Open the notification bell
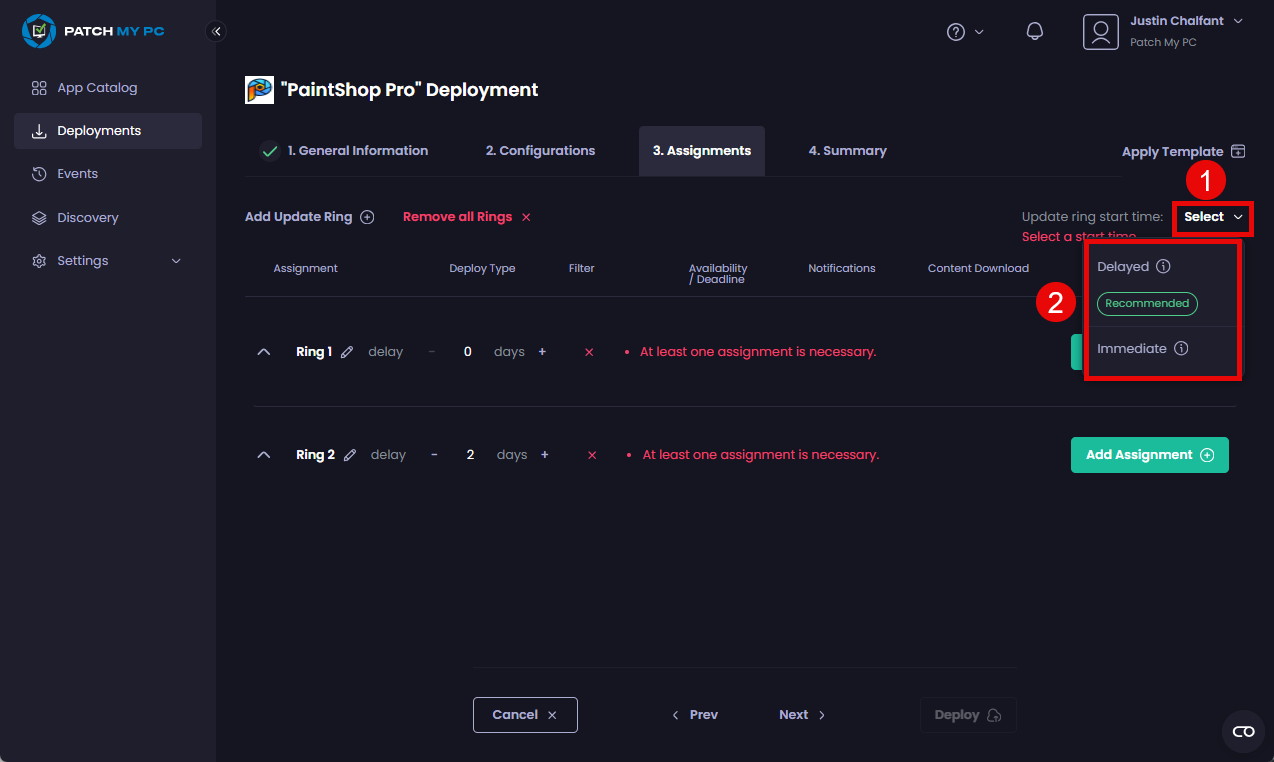Image resolution: width=1274 pixels, height=762 pixels. (1034, 31)
